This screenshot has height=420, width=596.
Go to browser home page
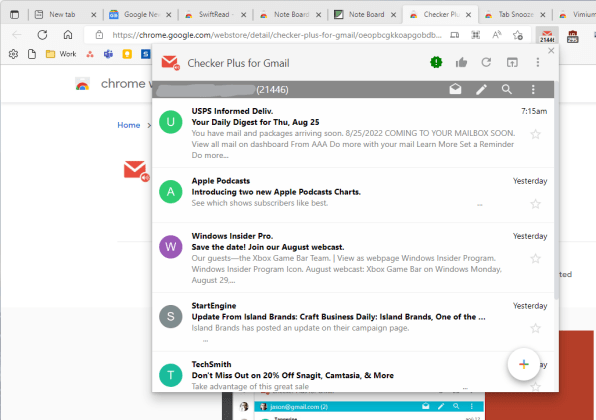68,35
